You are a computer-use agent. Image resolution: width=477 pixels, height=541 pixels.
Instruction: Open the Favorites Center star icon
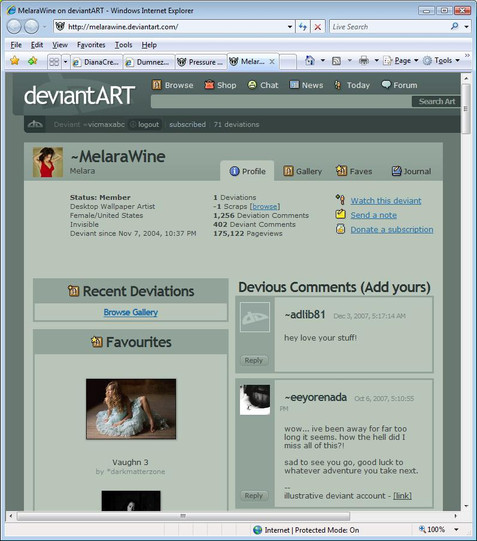tap(14, 61)
